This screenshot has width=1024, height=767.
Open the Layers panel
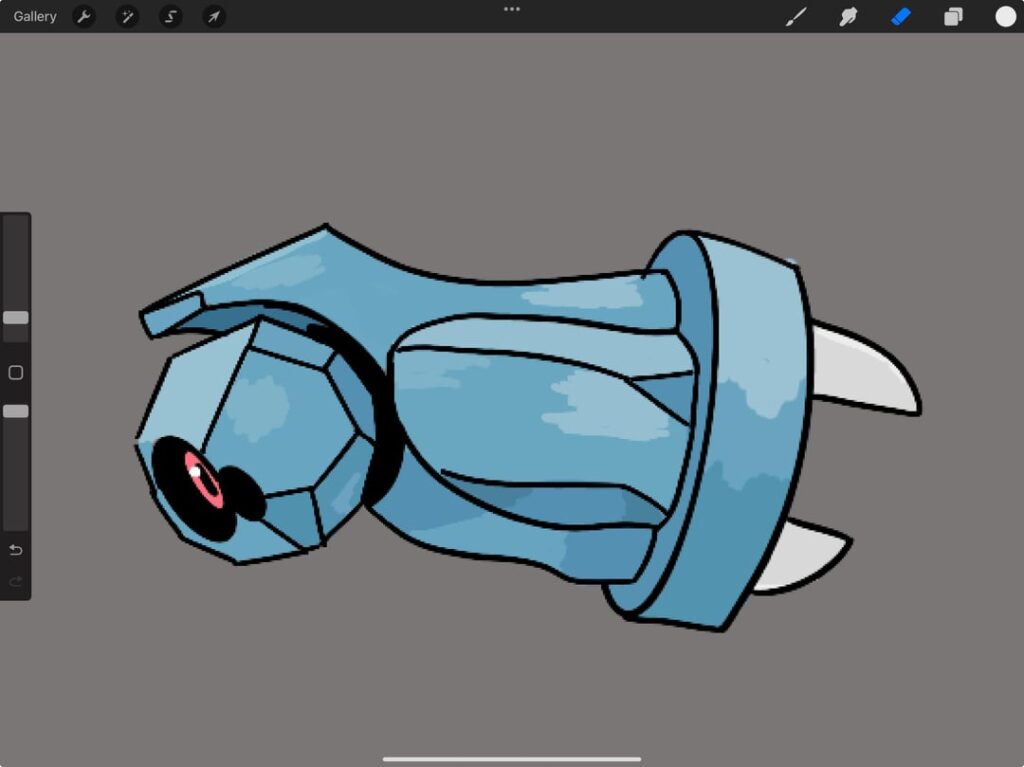click(953, 16)
